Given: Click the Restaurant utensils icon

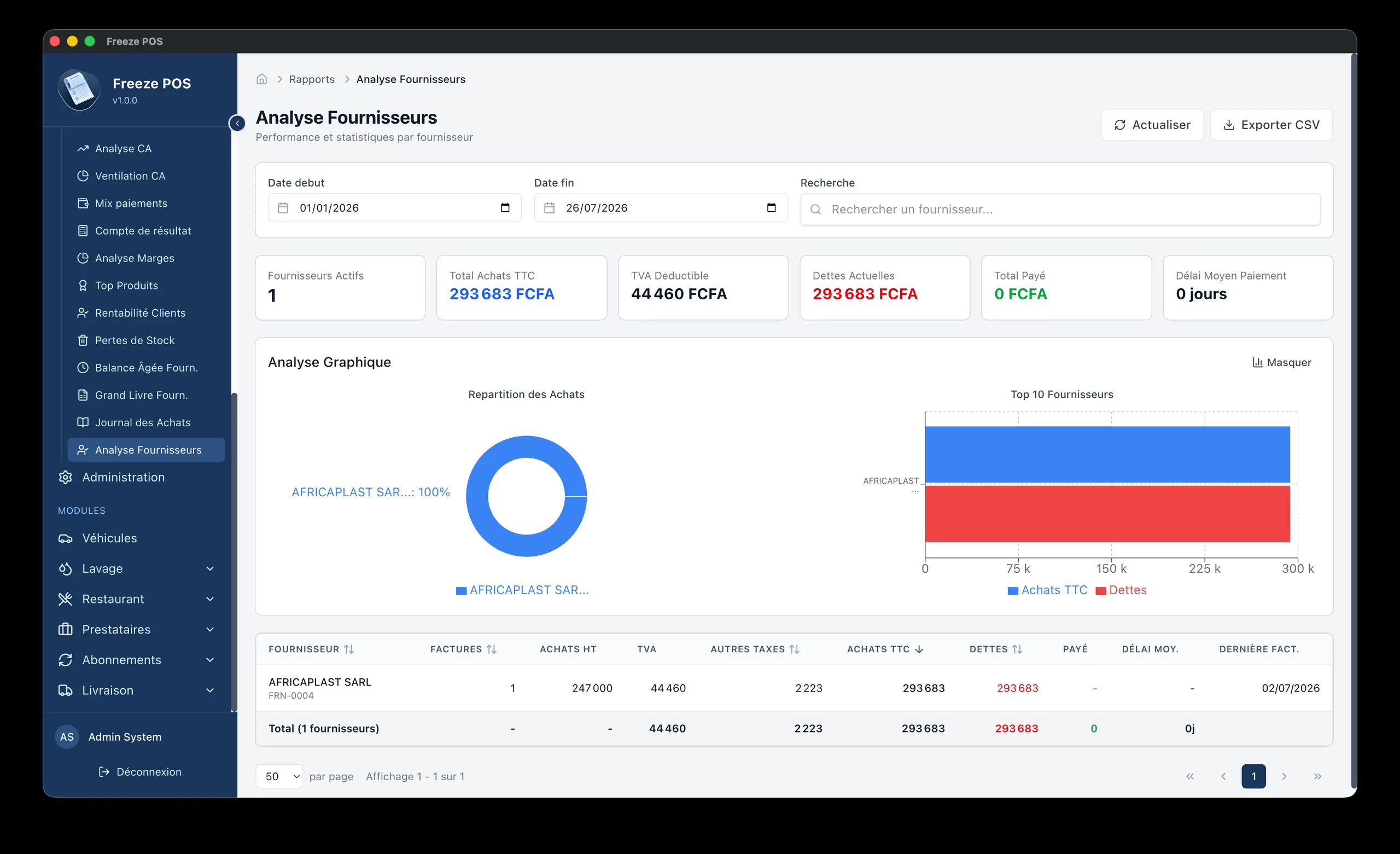Looking at the screenshot, I should [x=65, y=599].
